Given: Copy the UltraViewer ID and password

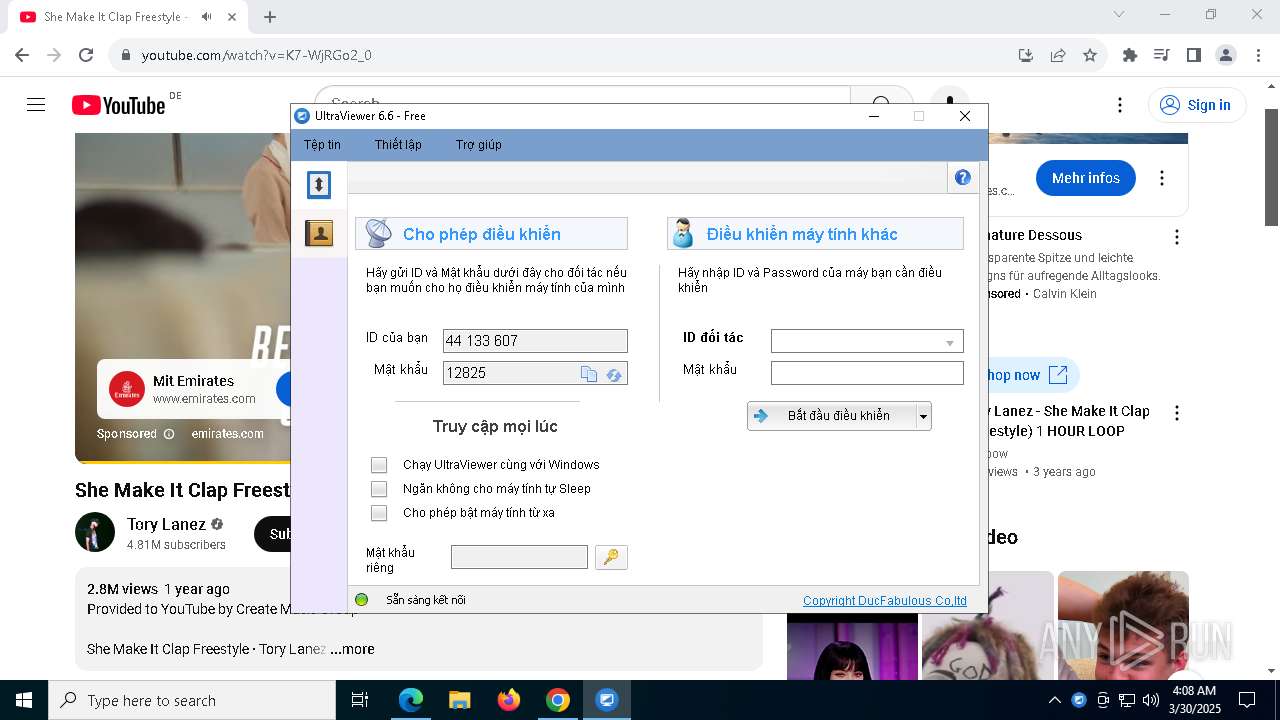Looking at the screenshot, I should tap(589, 374).
